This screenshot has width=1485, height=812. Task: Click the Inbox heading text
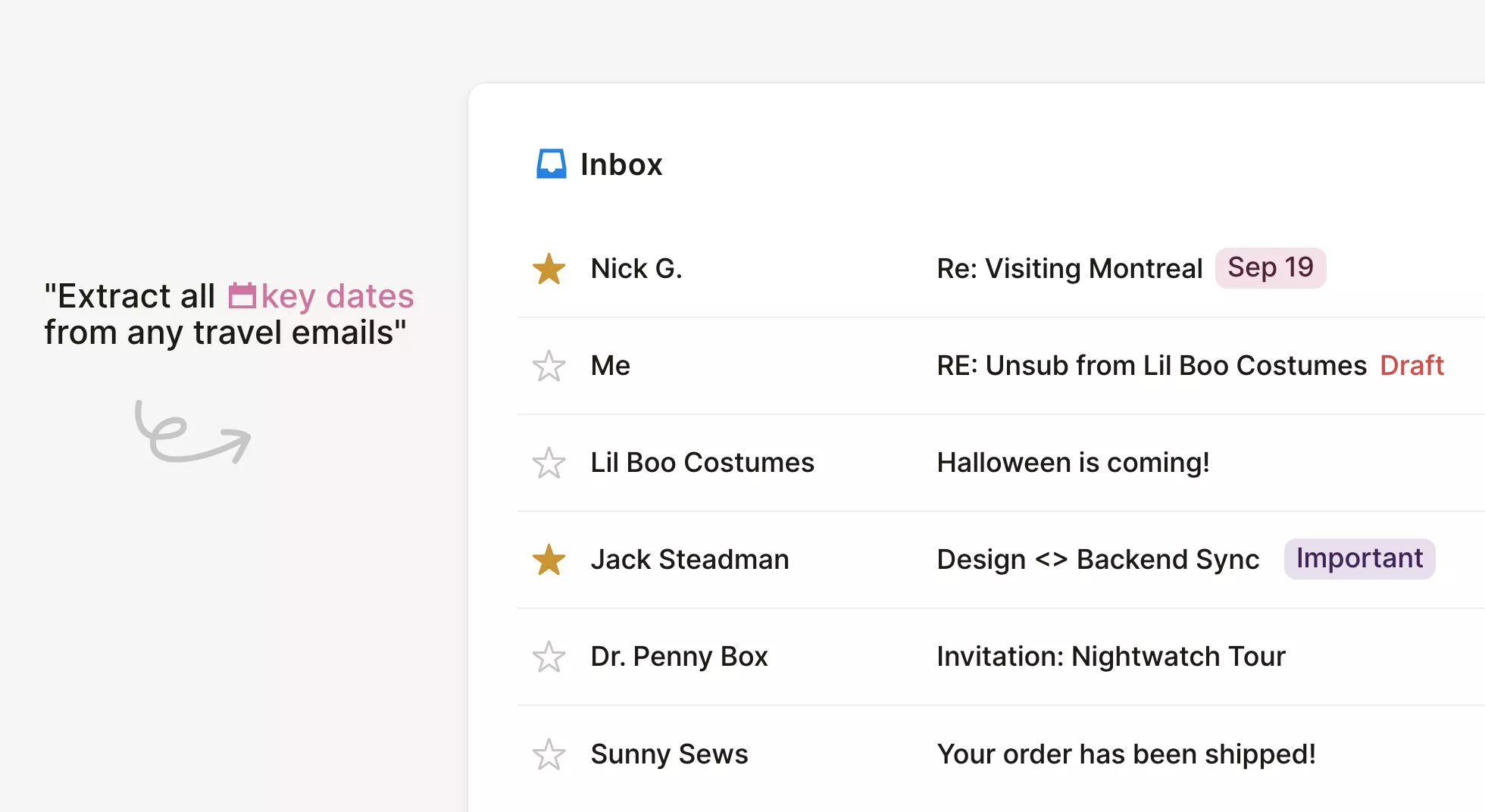[x=621, y=164]
